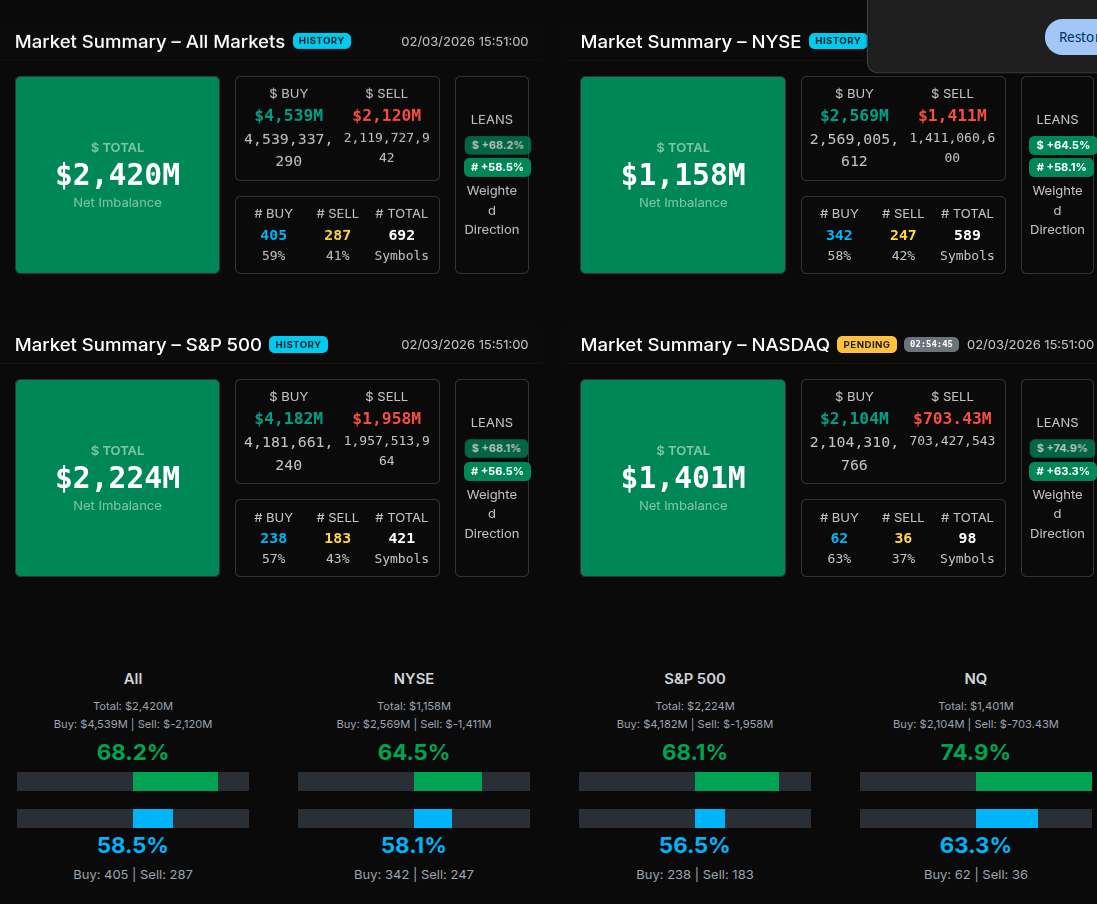Click the # +56.5% S&P 500 lean badge
This screenshot has width=1097, height=904.
click(x=497, y=471)
